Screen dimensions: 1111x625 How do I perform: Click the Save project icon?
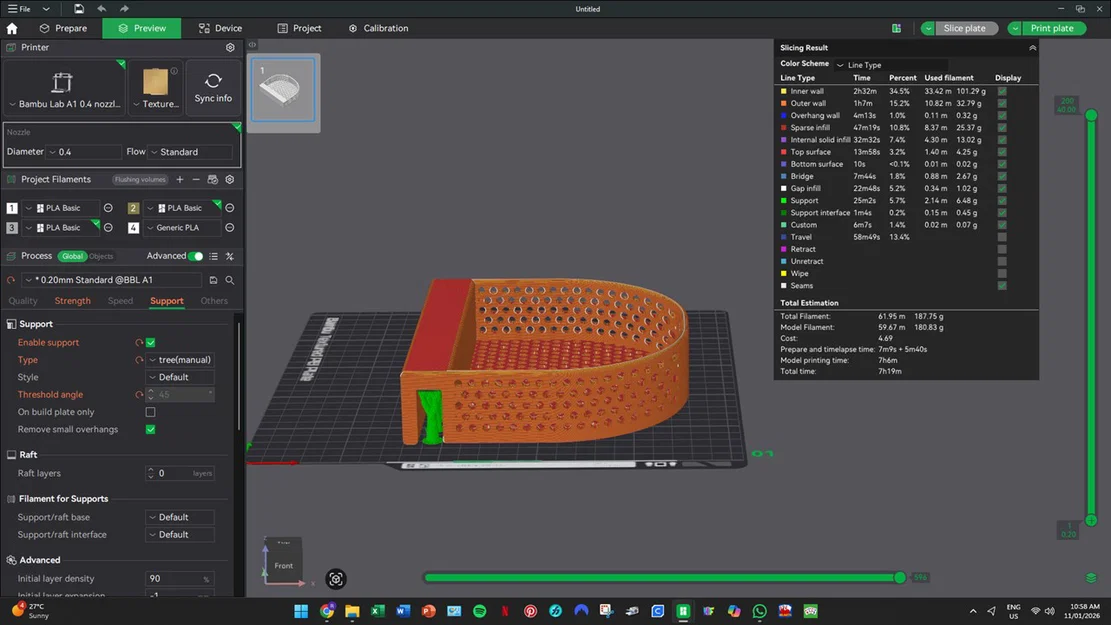click(x=79, y=9)
